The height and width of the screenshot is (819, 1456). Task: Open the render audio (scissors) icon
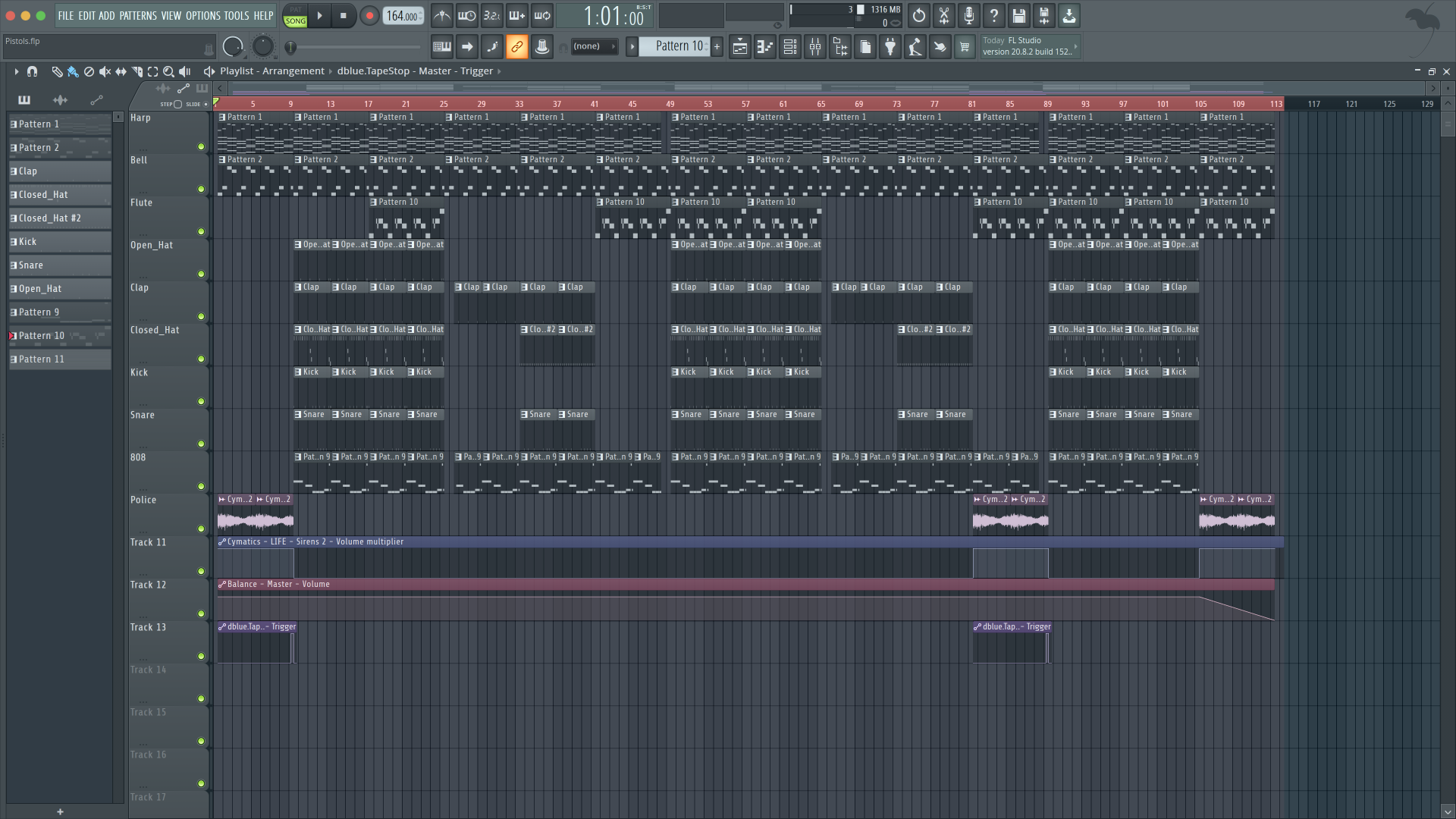pyautogui.click(x=944, y=16)
